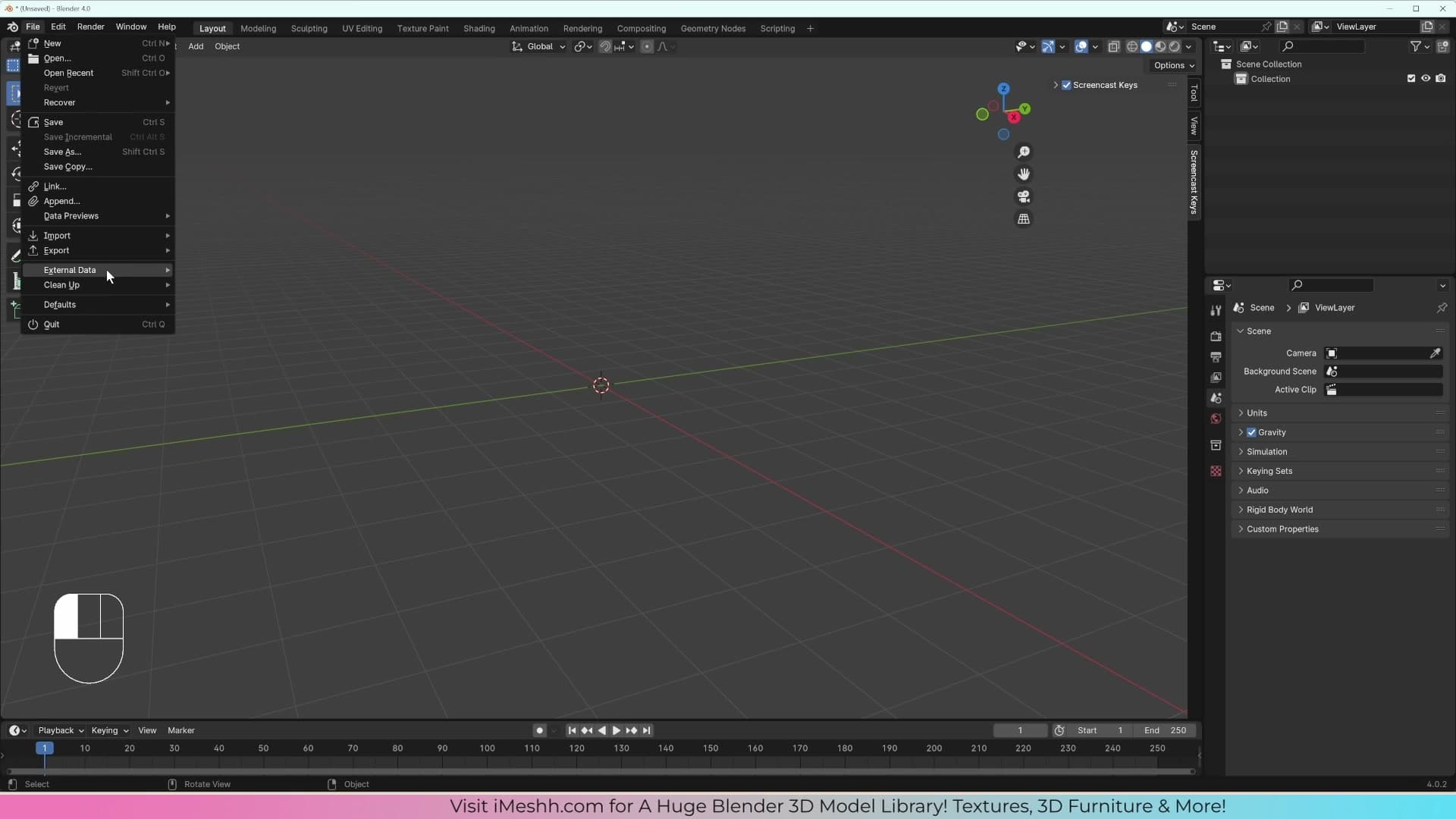Toggle Gravity checkbox
The width and height of the screenshot is (1456, 819).
point(1251,432)
